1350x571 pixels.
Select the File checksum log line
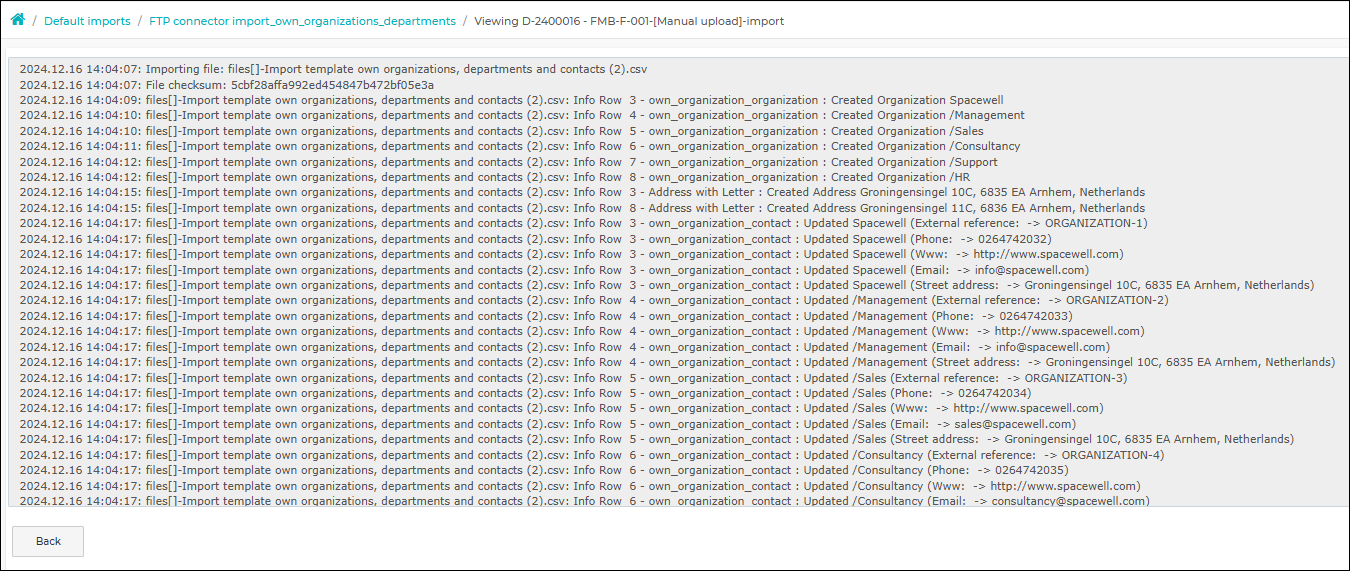(x=227, y=85)
